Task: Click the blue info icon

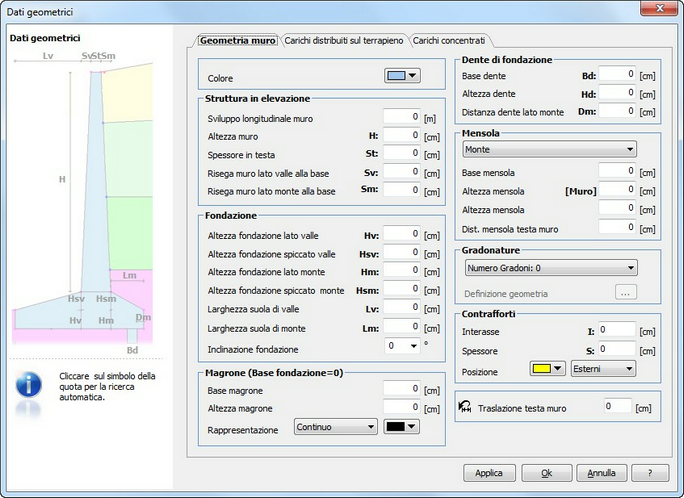Action: tap(29, 385)
